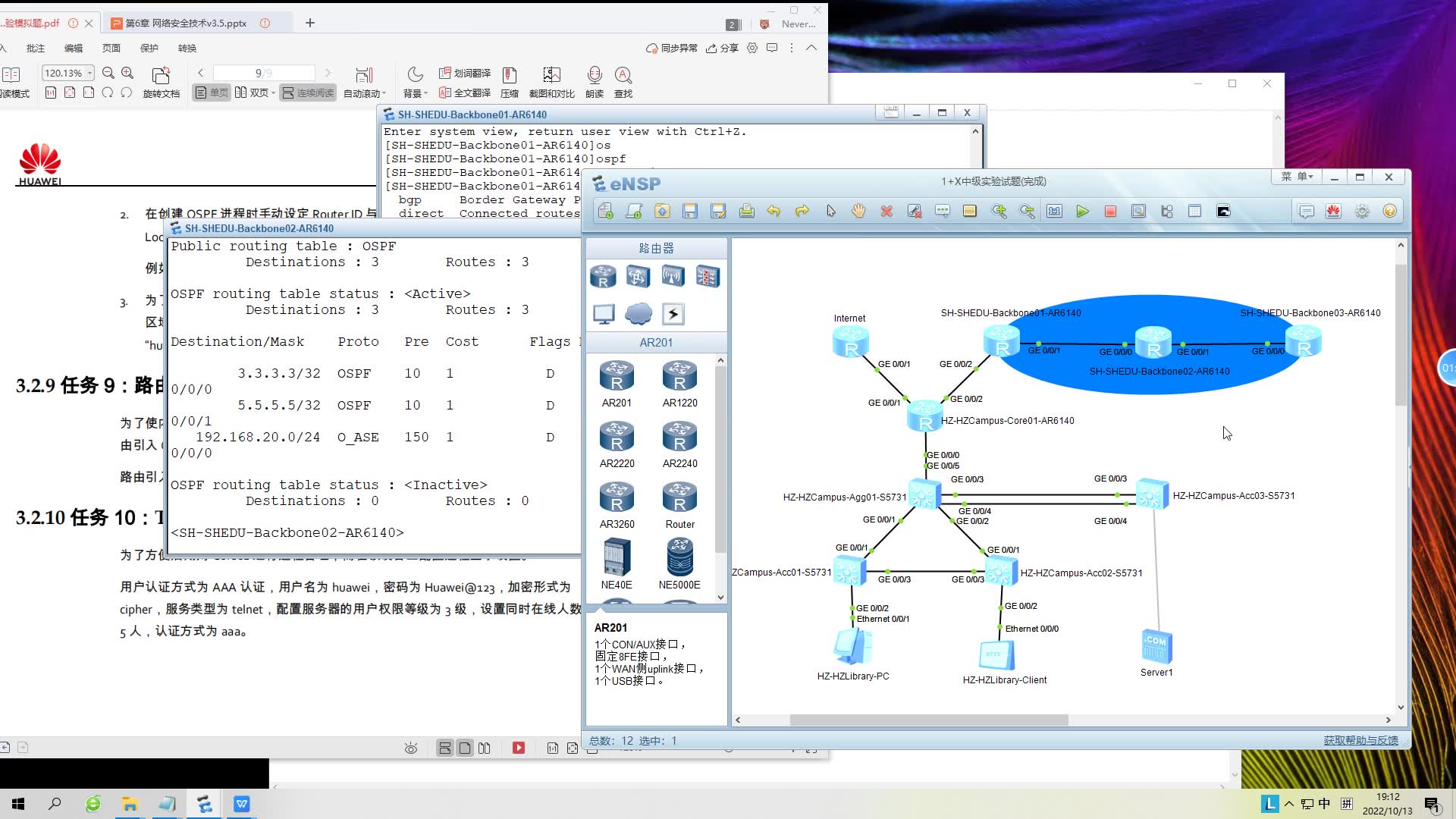Pick the AR3260 router model
The image size is (1456, 819).
point(617,505)
